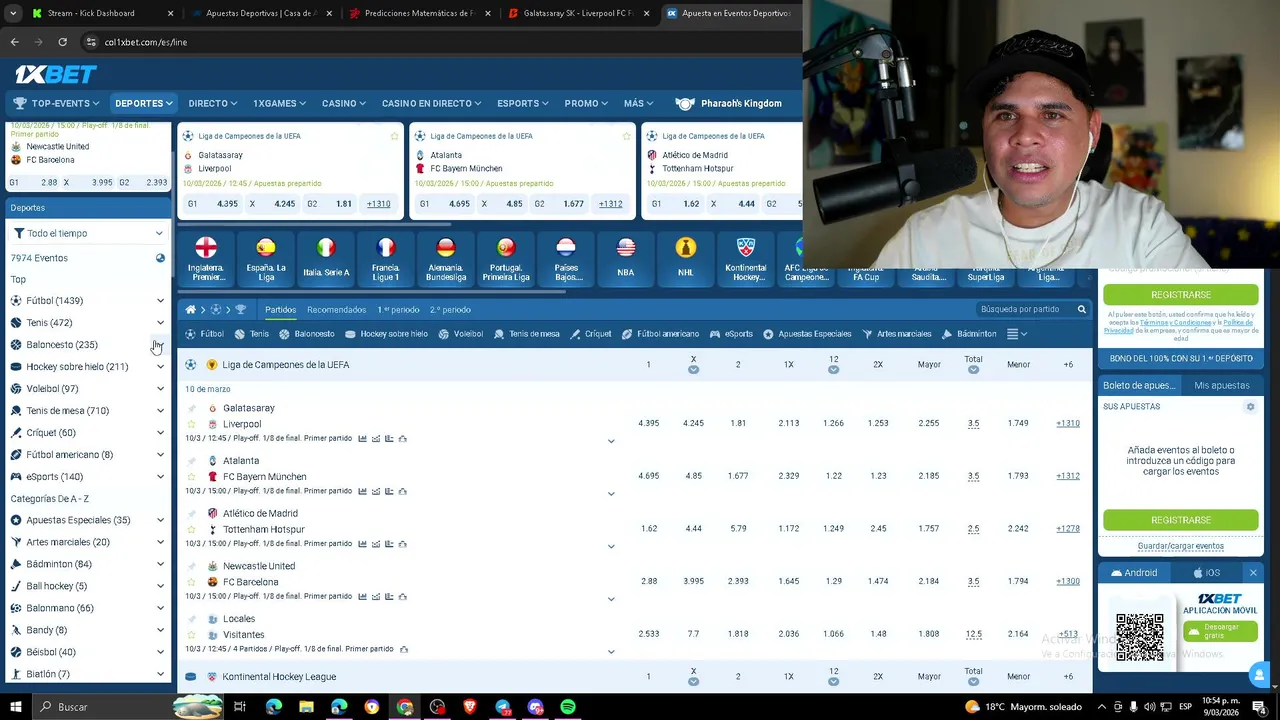Toggle favorite star for Newcastle-Barcelona match row
This screenshot has width=1280, height=720.
191,582
